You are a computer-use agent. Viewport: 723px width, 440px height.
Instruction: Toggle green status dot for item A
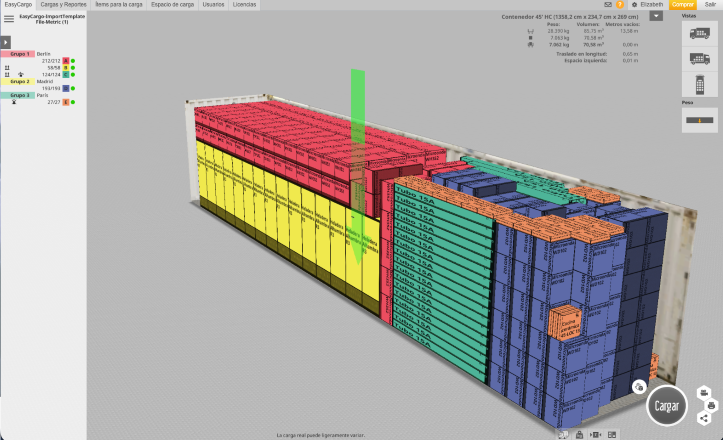coord(73,61)
